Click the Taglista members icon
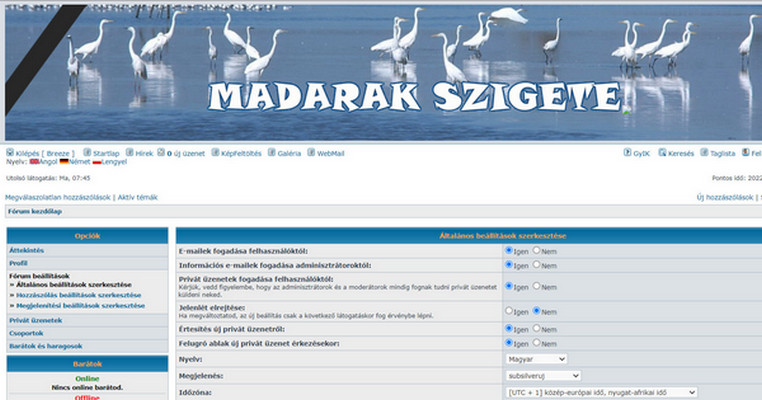The height and width of the screenshot is (400, 762). (x=704, y=153)
